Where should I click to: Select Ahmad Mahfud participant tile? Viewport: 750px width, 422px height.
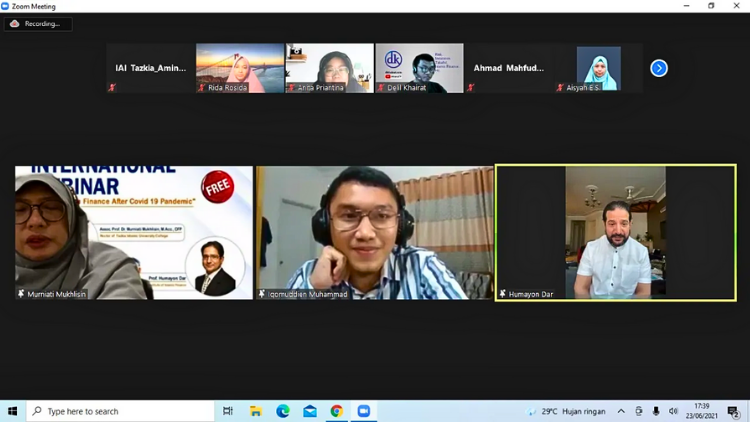point(509,68)
